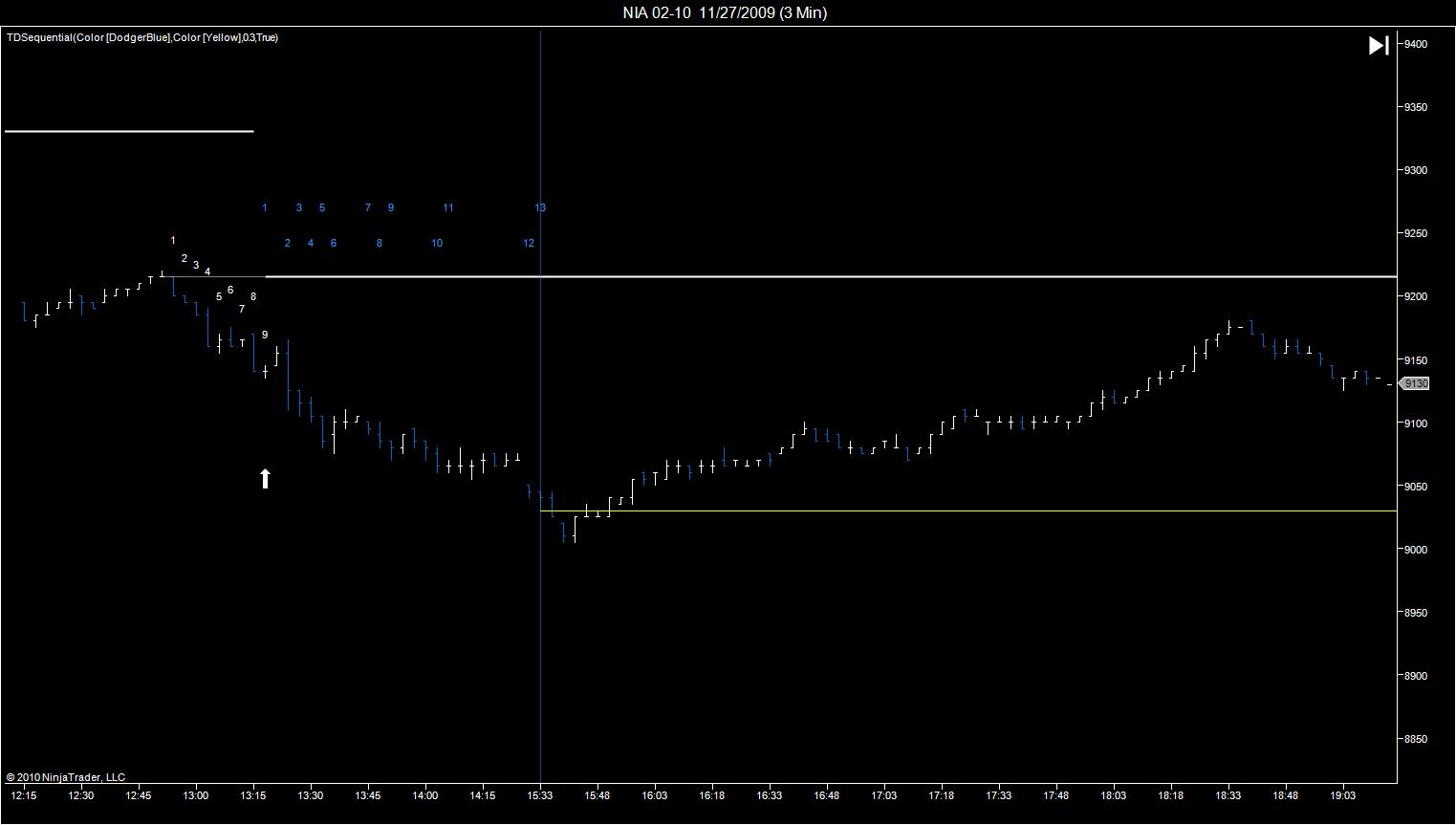Click the white up arrow marker
This screenshot has height=825, width=1456.
[265, 478]
